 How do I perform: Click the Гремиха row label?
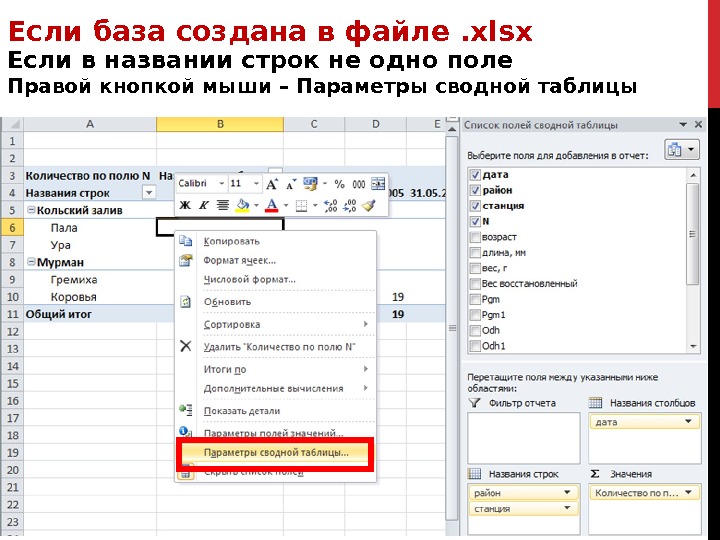[74, 280]
